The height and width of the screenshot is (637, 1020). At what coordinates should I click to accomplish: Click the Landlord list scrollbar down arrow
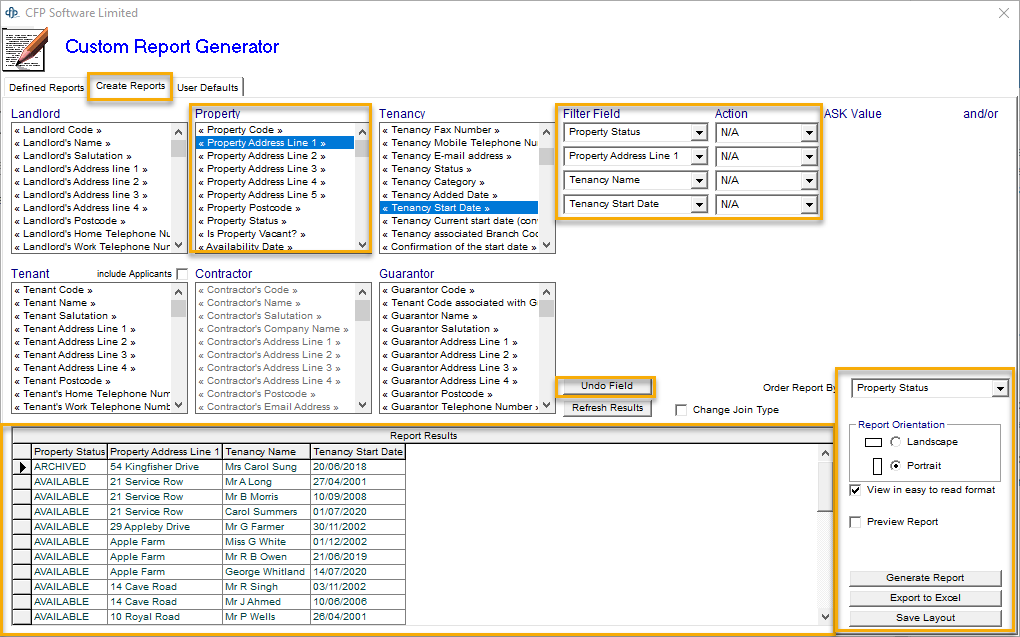click(x=179, y=245)
